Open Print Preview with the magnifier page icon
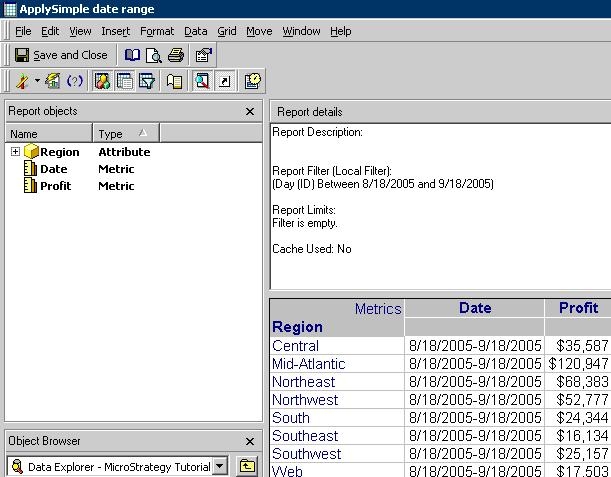611x477 pixels. coord(153,55)
